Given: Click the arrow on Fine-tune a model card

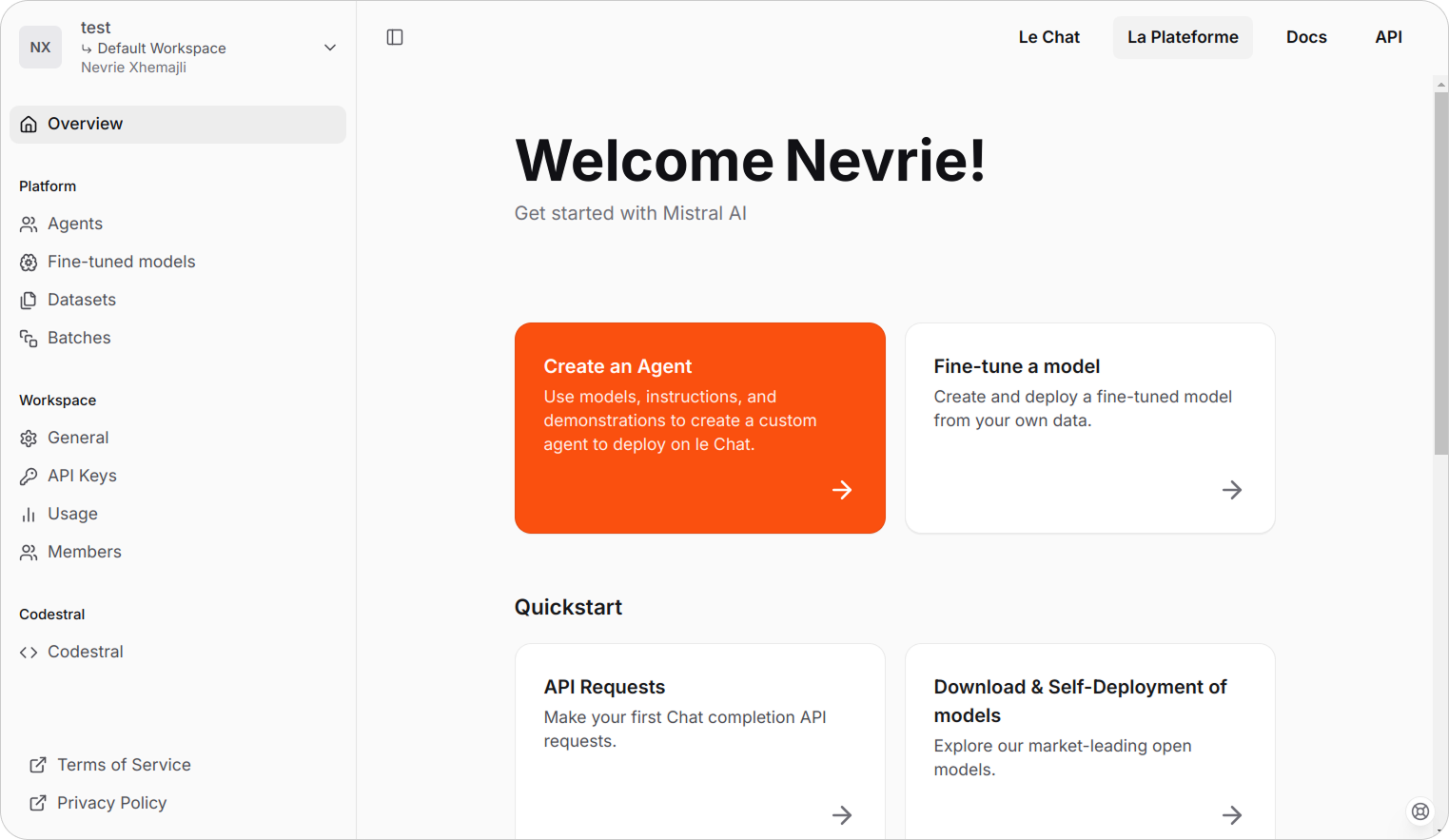Looking at the screenshot, I should [1232, 490].
